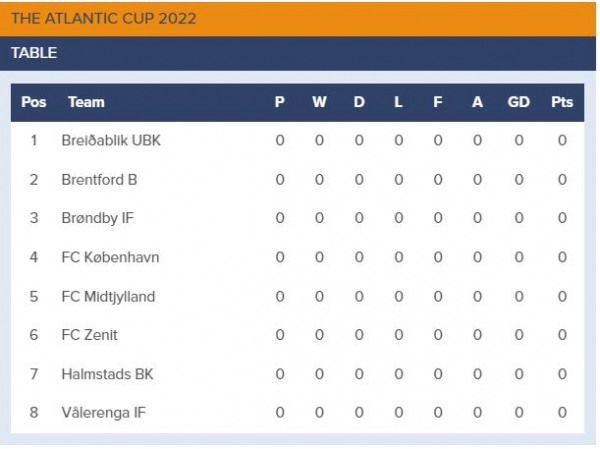Click position number 8 in the table
Screen dimensions: 600x449
coord(34,413)
